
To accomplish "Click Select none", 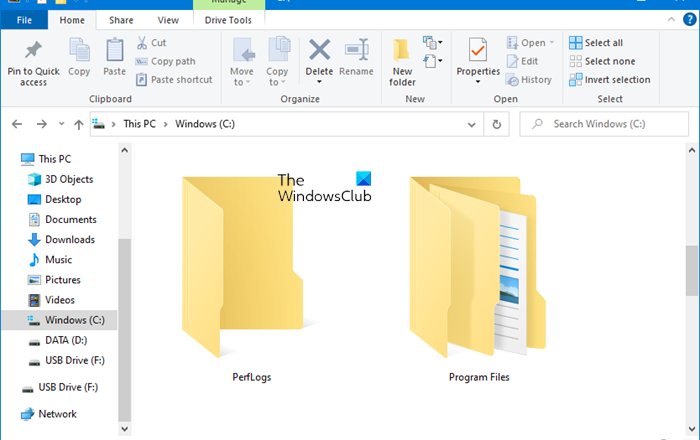I will coord(602,61).
